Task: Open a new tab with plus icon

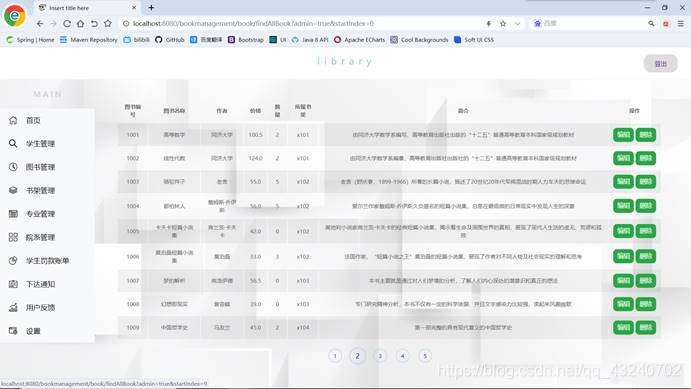Action: tap(151, 7)
